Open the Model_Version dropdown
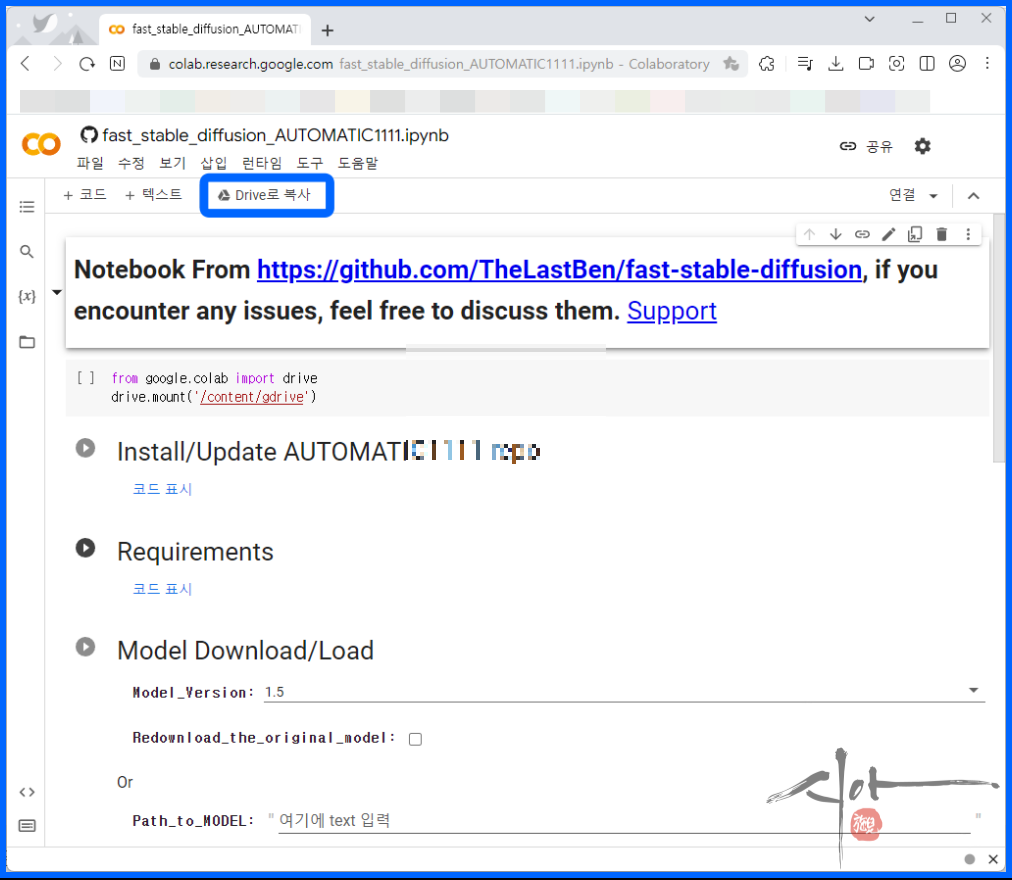Viewport: 1012px width, 880px height. (623, 692)
